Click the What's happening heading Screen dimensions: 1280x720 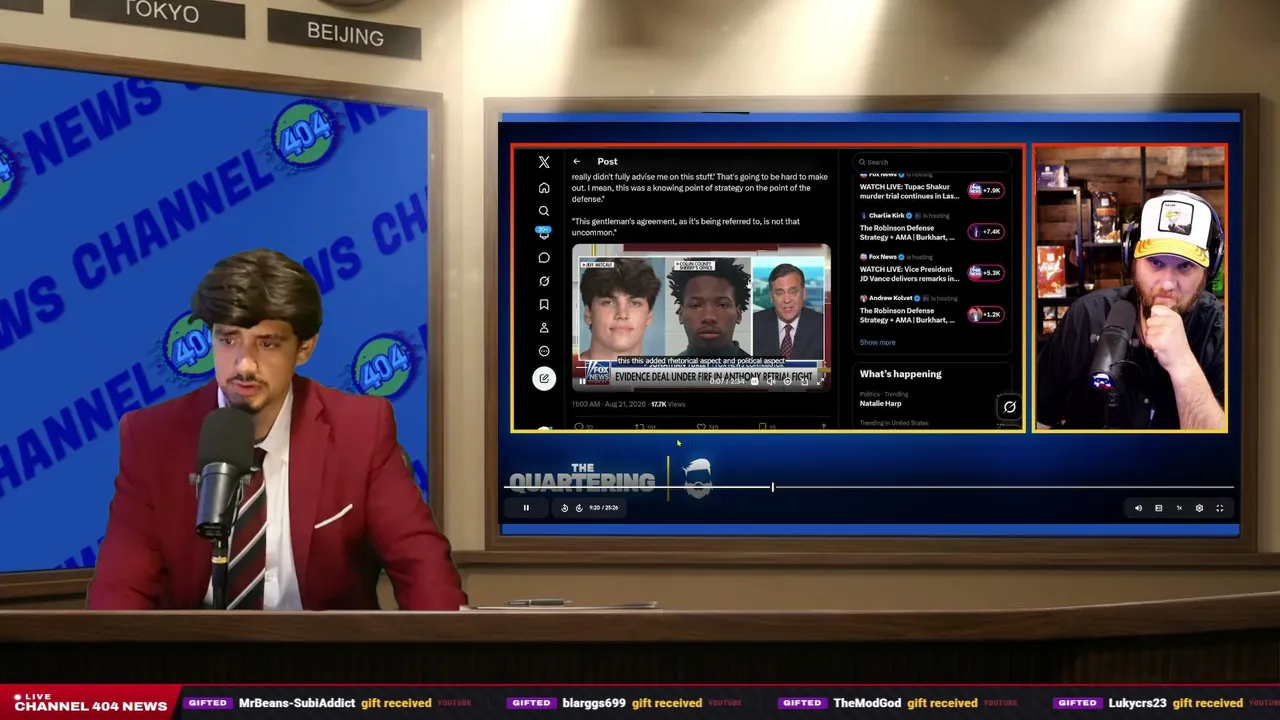point(900,374)
